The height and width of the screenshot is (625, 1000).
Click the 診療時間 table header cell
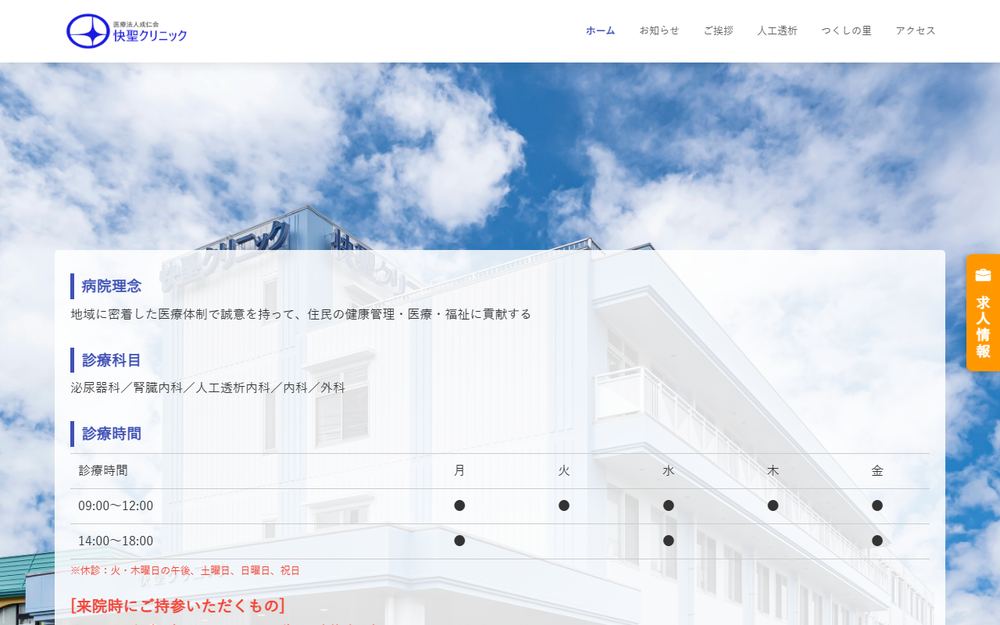pyautogui.click(x=103, y=471)
